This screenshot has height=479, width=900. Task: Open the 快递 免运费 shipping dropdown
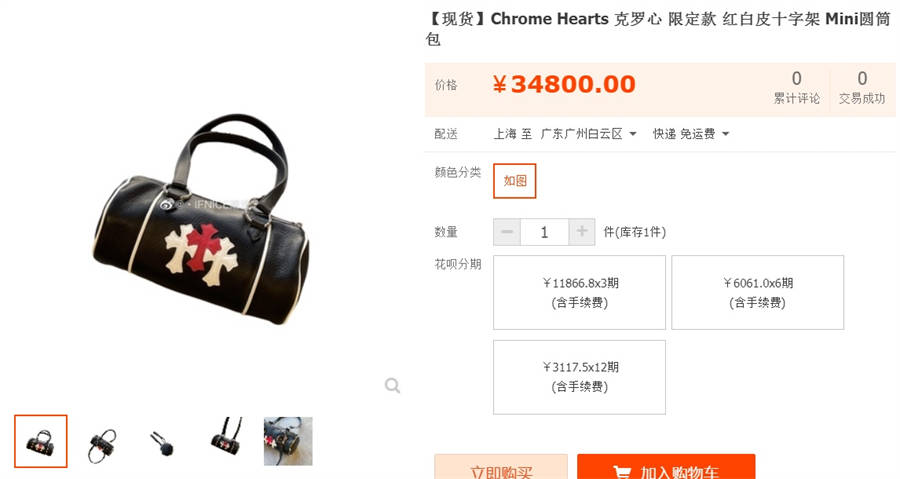tap(690, 134)
